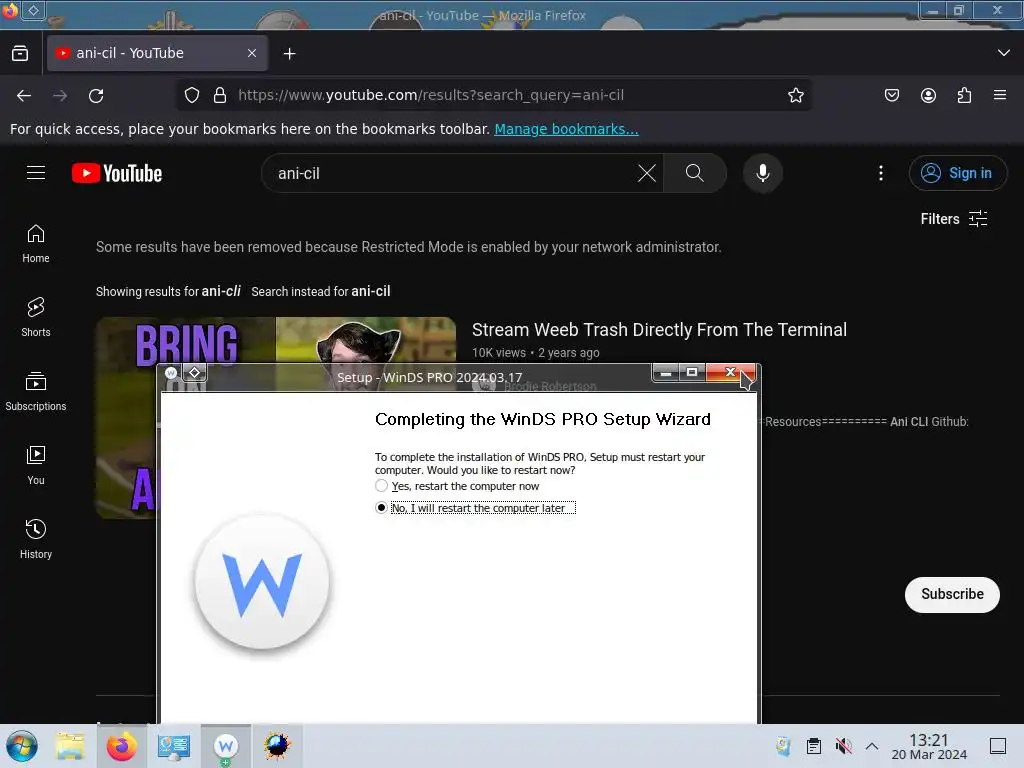This screenshot has height=768, width=1024.
Task: Open Shorts in YouTube sidebar
Action: (36, 317)
